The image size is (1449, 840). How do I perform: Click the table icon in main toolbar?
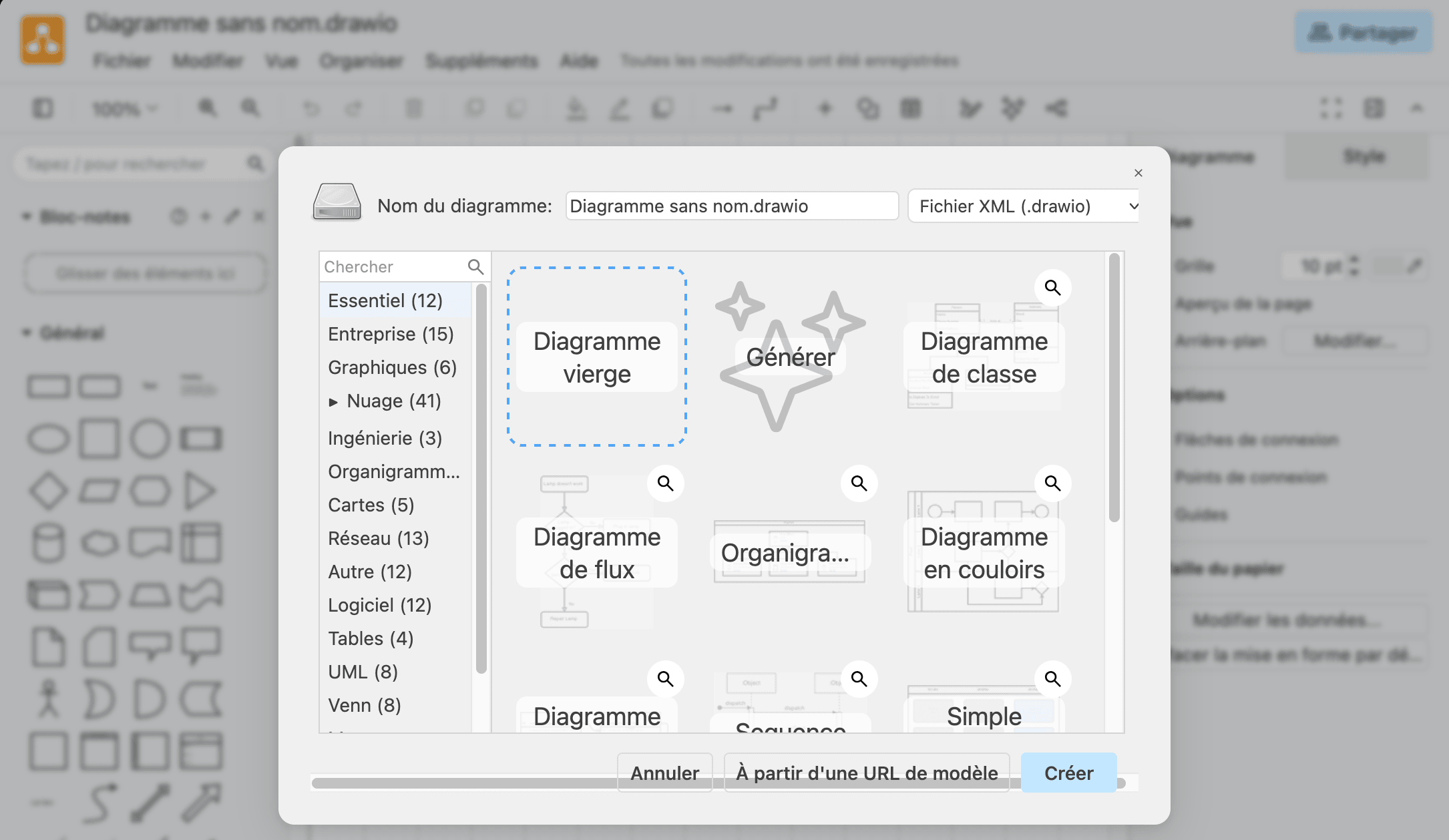click(x=911, y=108)
